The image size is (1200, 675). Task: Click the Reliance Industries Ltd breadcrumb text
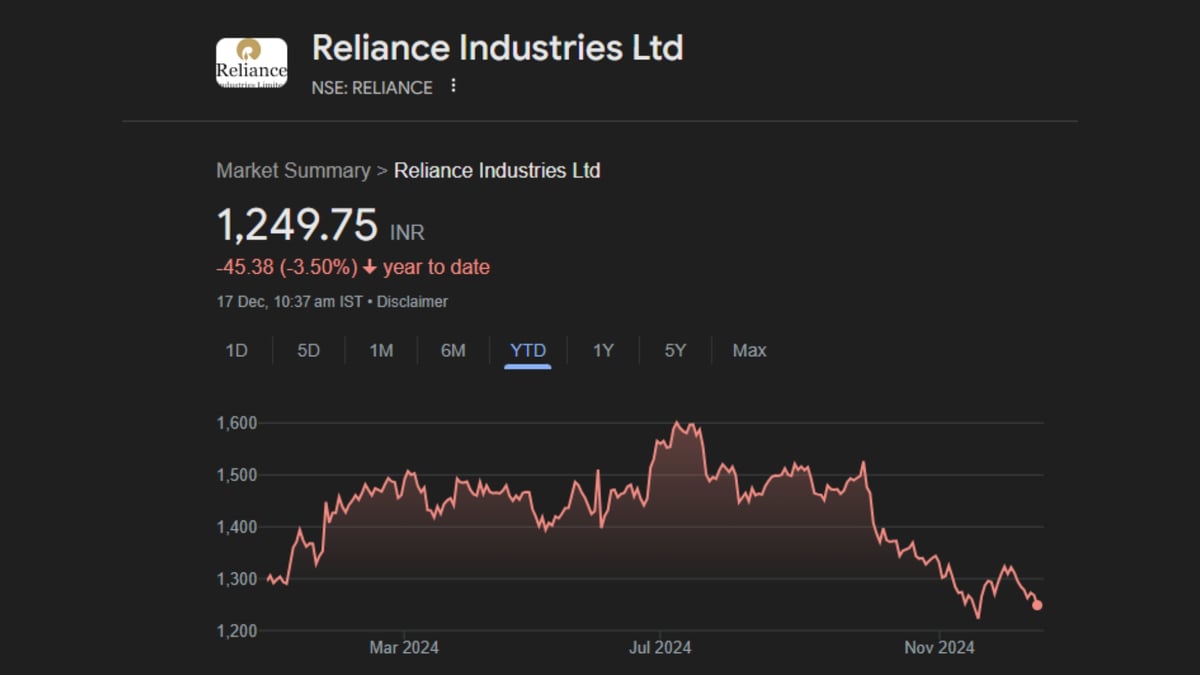coord(497,170)
